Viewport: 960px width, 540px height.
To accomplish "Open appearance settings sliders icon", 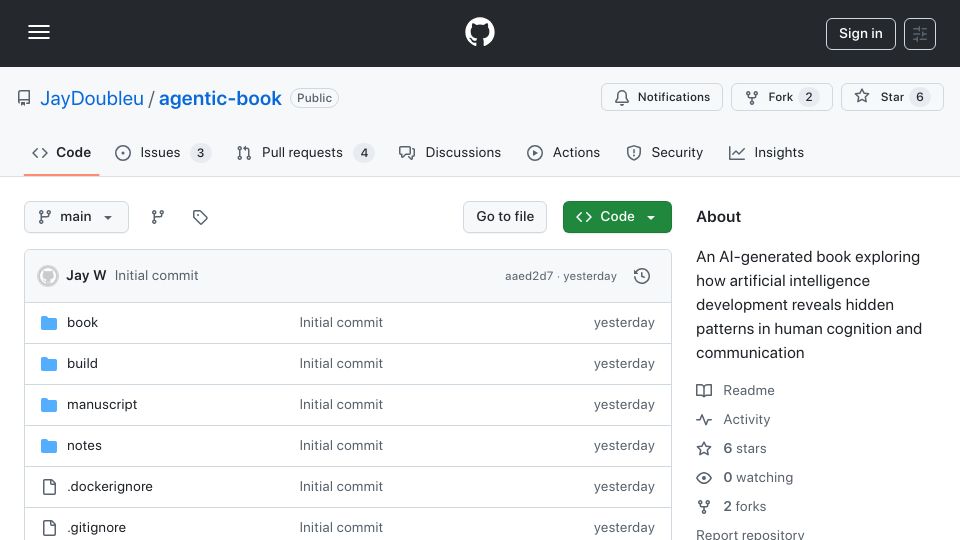I will tap(920, 34).
